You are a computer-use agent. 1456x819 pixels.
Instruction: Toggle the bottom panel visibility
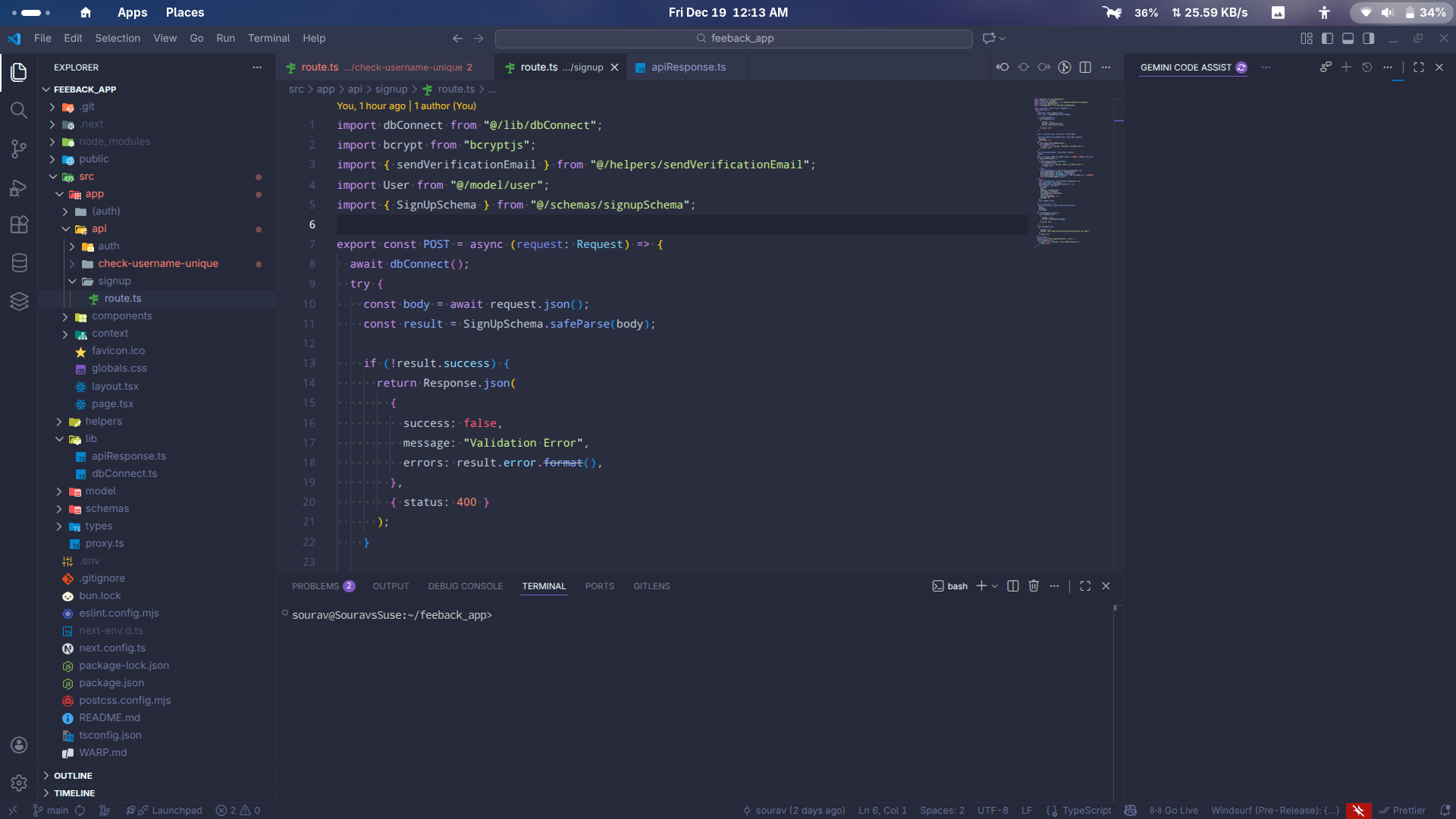click(x=1348, y=38)
